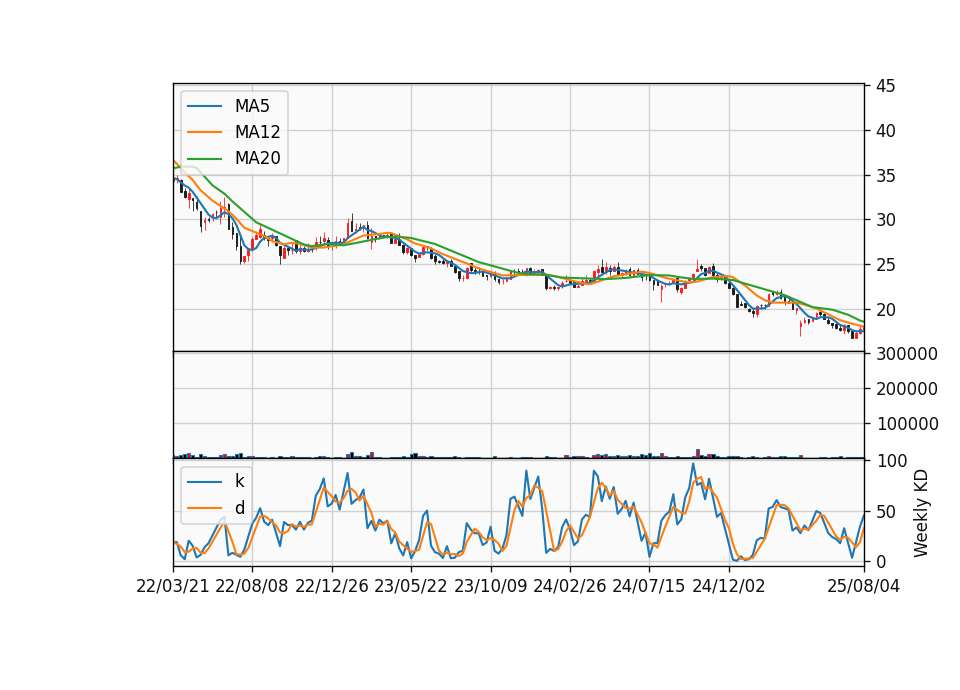Click the 23/10/09 date tick label
This screenshot has height=690, width=960.
[490, 586]
